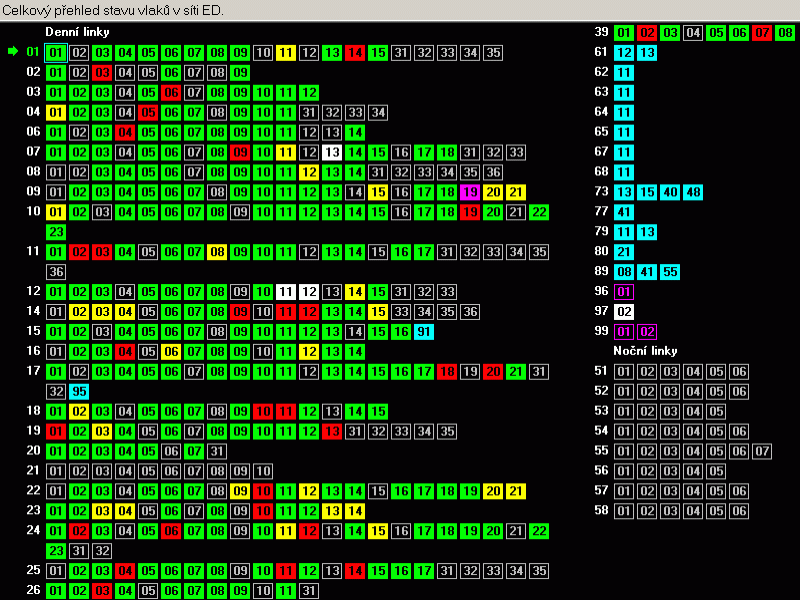Click red train 10 on line 22
800x600 pixels.
click(x=263, y=491)
